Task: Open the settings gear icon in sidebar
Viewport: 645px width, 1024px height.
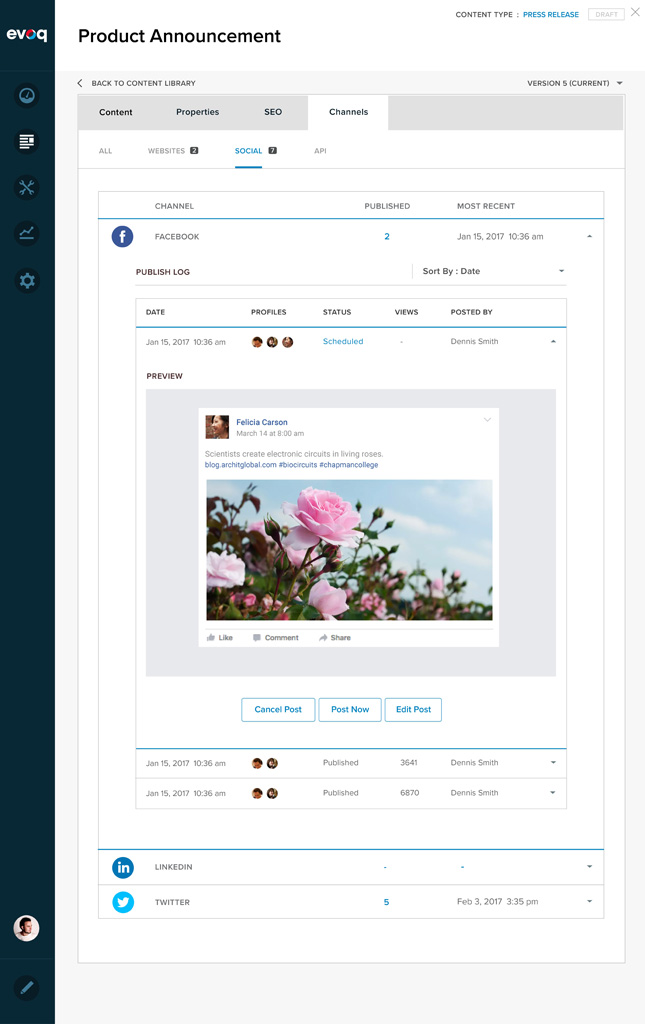Action: pyautogui.click(x=27, y=280)
